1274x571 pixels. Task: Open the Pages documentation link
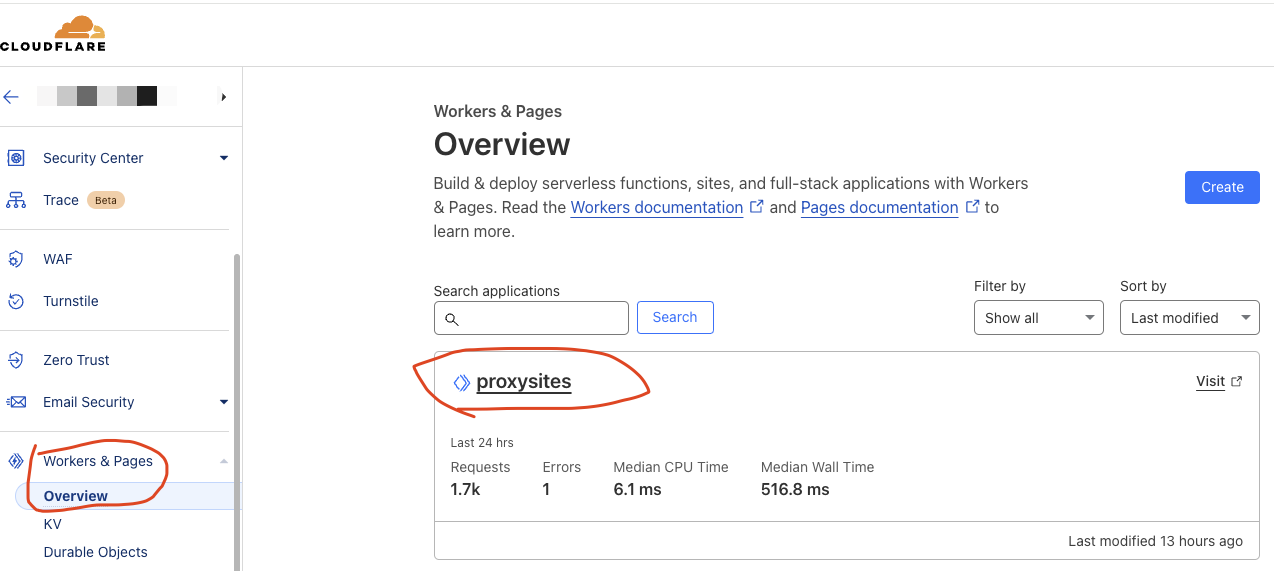(x=880, y=207)
